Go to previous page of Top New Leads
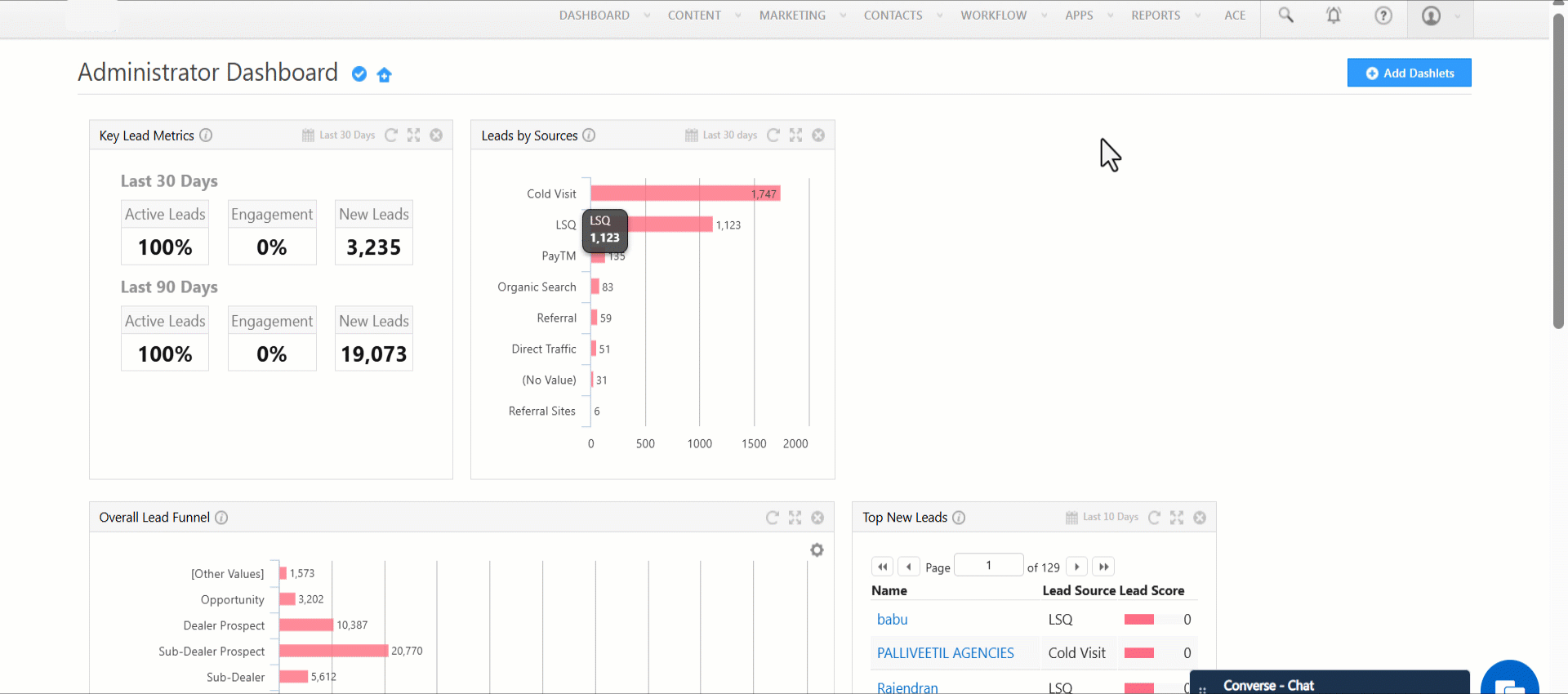The image size is (1568, 694). coord(909,567)
